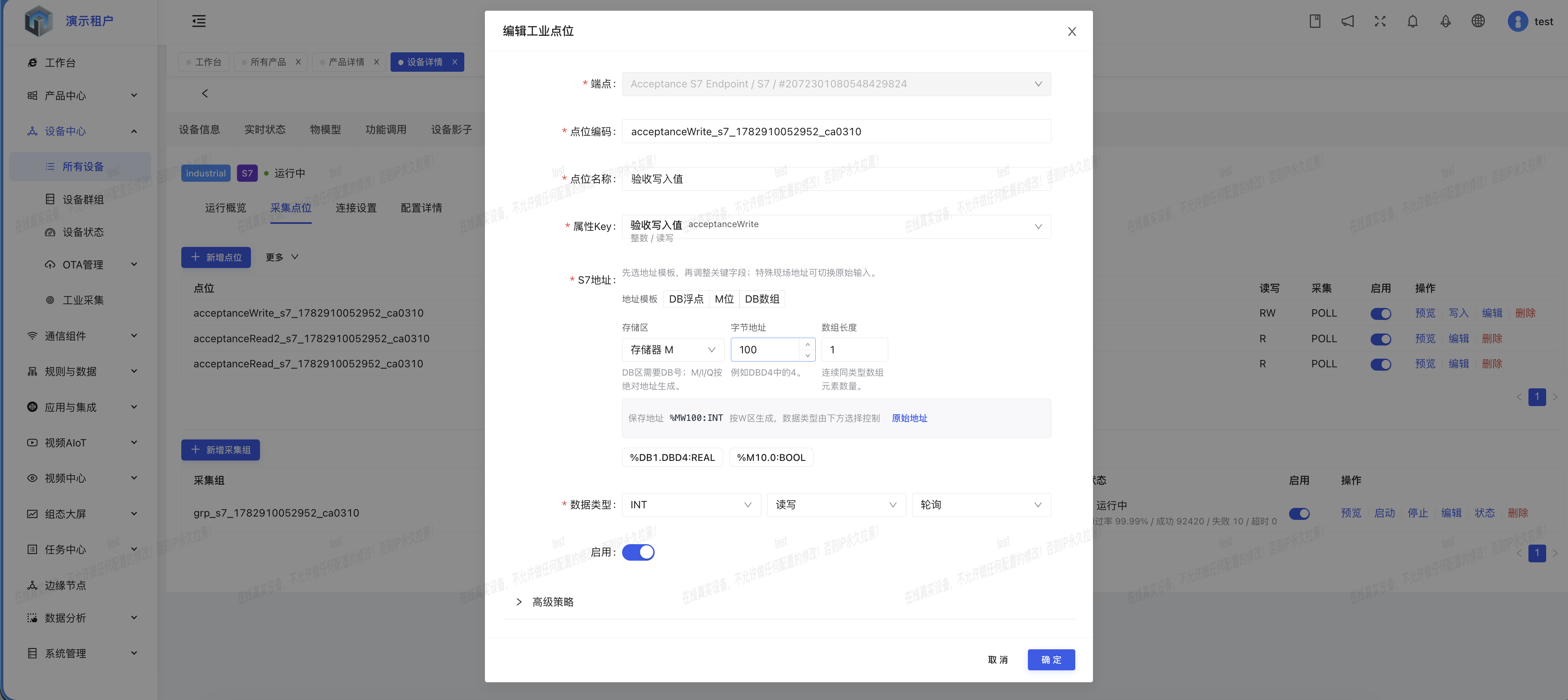Image resolution: width=1568 pixels, height=700 pixels.
Task: Select the DB浮点 address template
Action: pyautogui.click(x=686, y=299)
